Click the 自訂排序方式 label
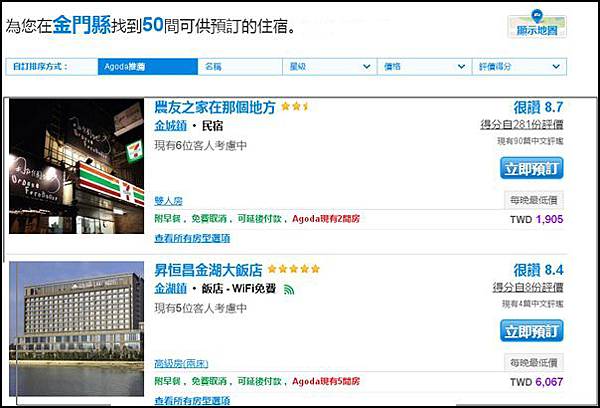The height and width of the screenshot is (408, 600). (40, 67)
